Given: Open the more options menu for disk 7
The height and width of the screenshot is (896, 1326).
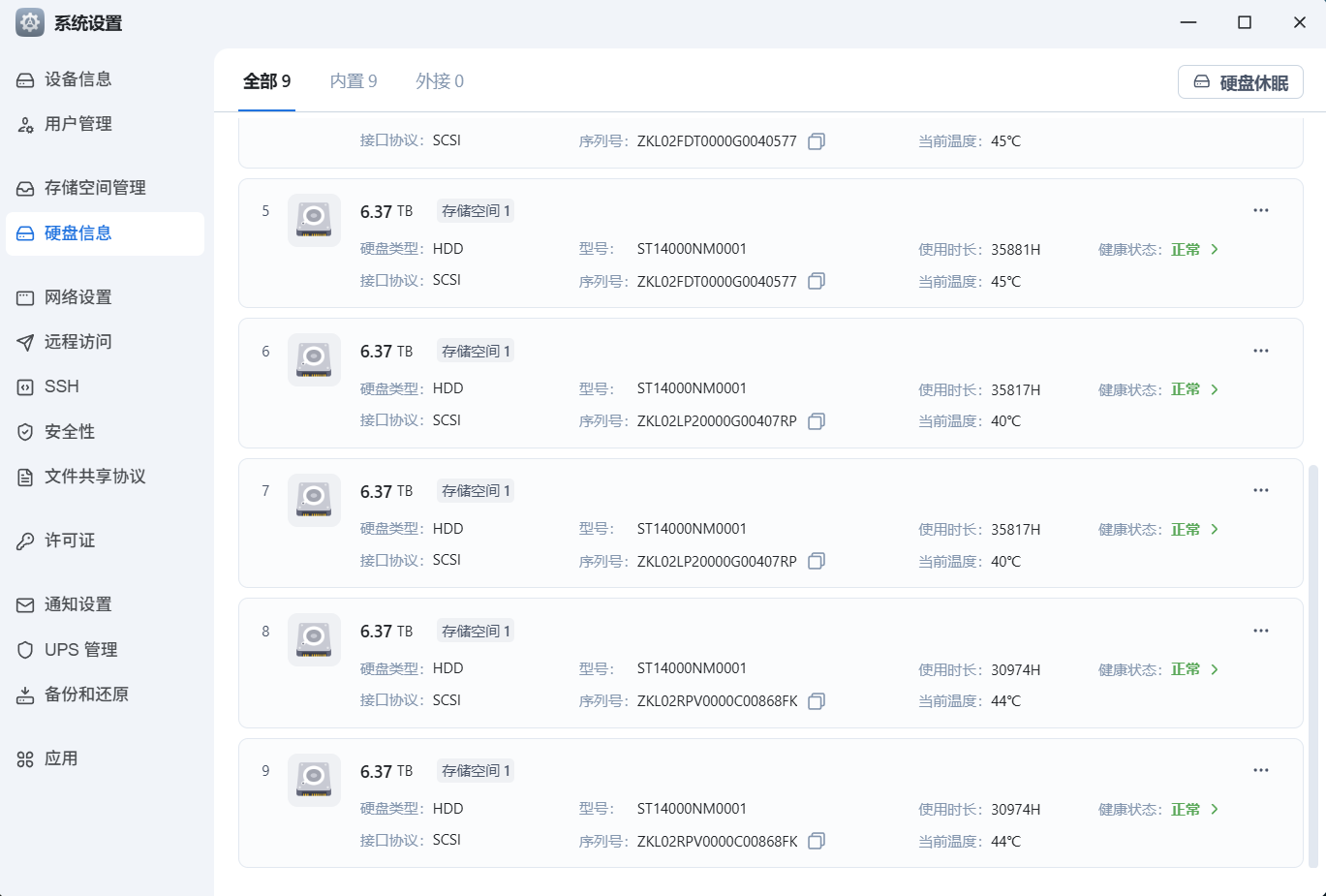Looking at the screenshot, I should coord(1260,490).
